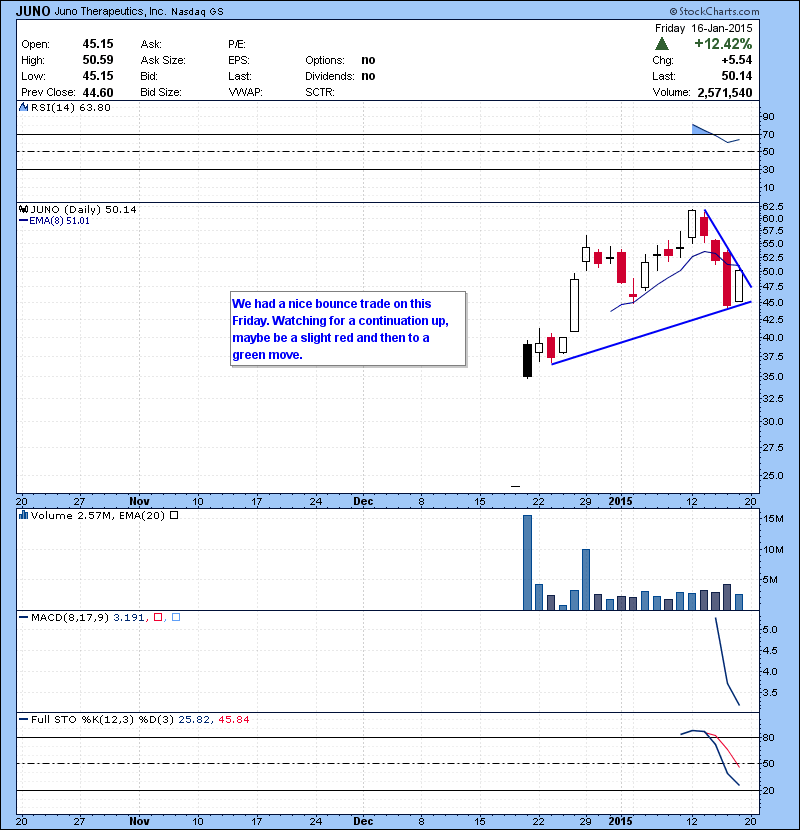Screen dimensions: 800x830
Task: Click the Juno Therapeutics, Inc. company name
Action: tap(110, 11)
